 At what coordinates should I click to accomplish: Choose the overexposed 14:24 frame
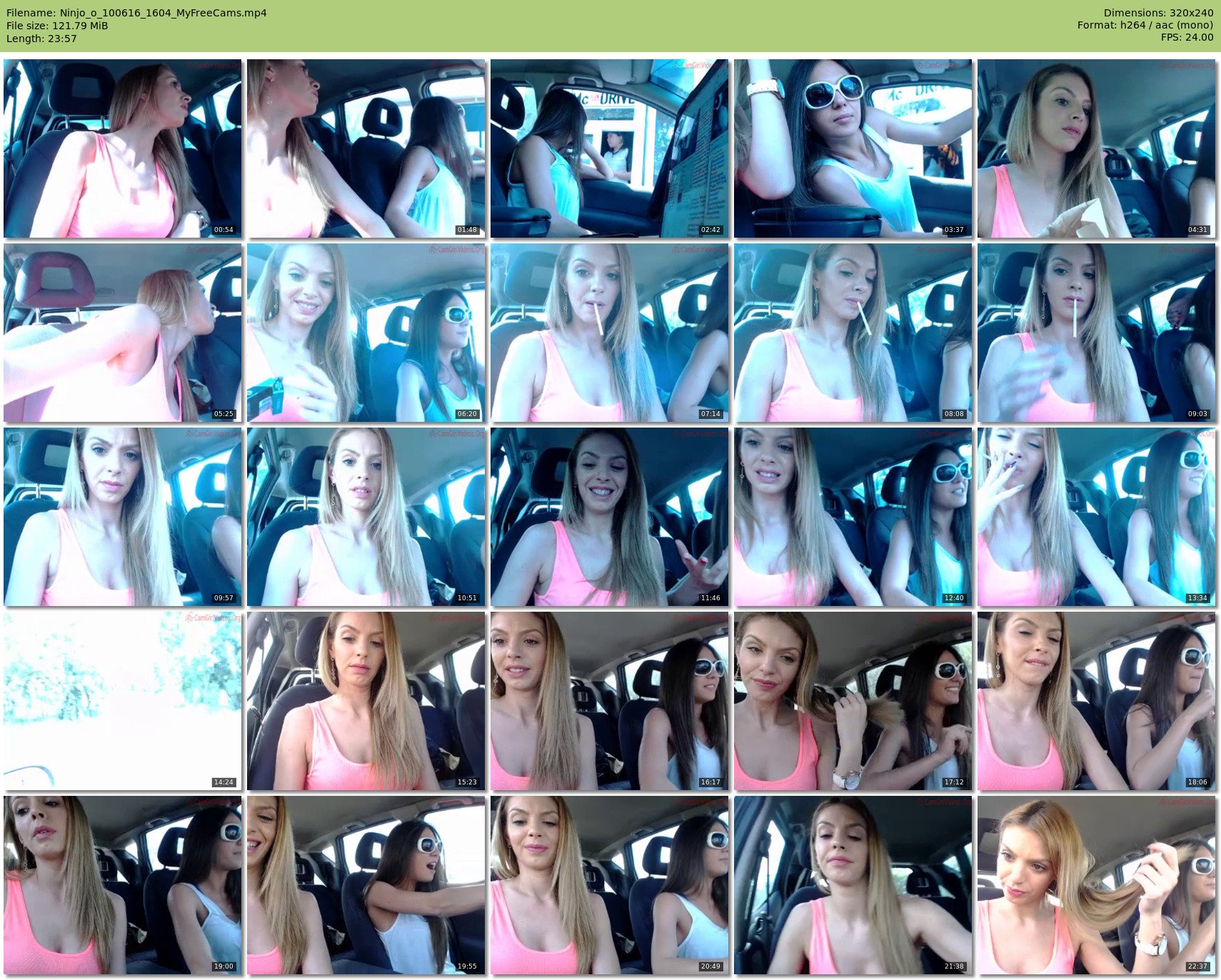pos(122,701)
